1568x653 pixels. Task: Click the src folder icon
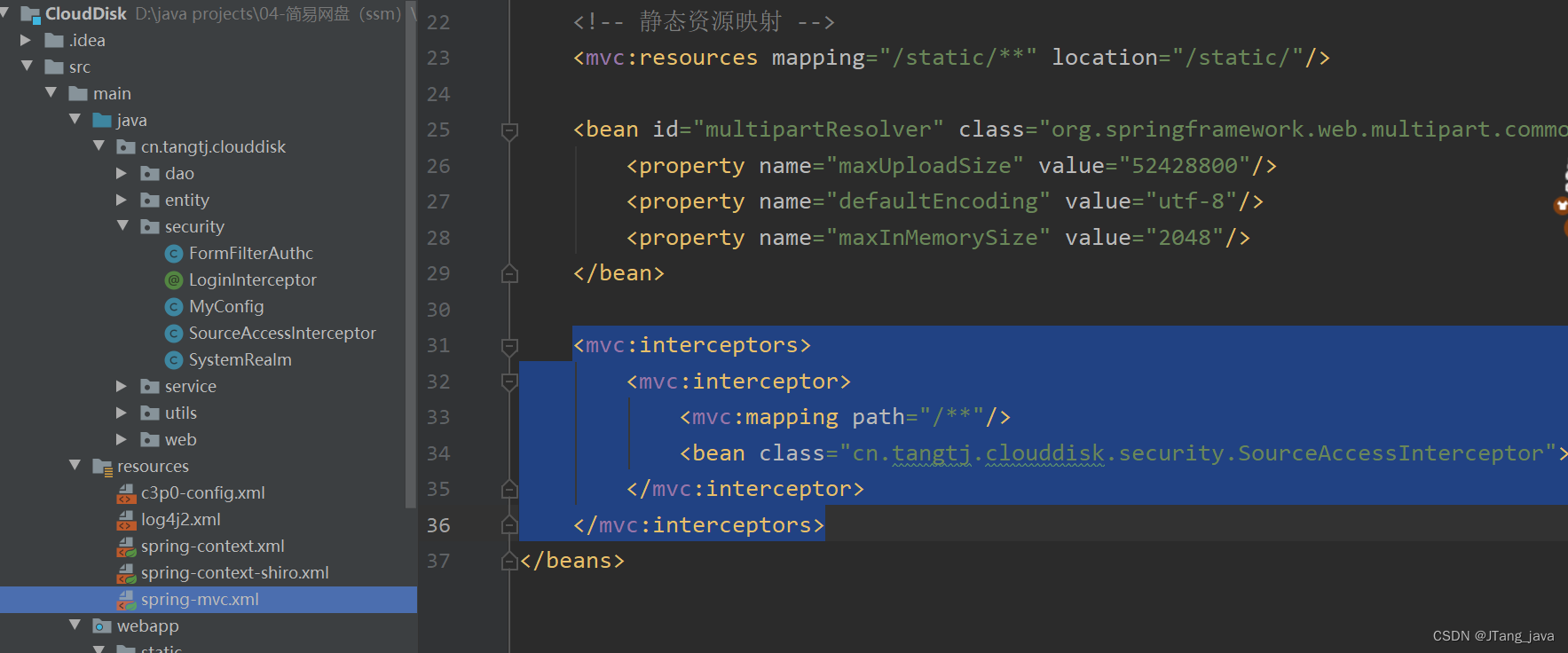pyautogui.click(x=54, y=67)
